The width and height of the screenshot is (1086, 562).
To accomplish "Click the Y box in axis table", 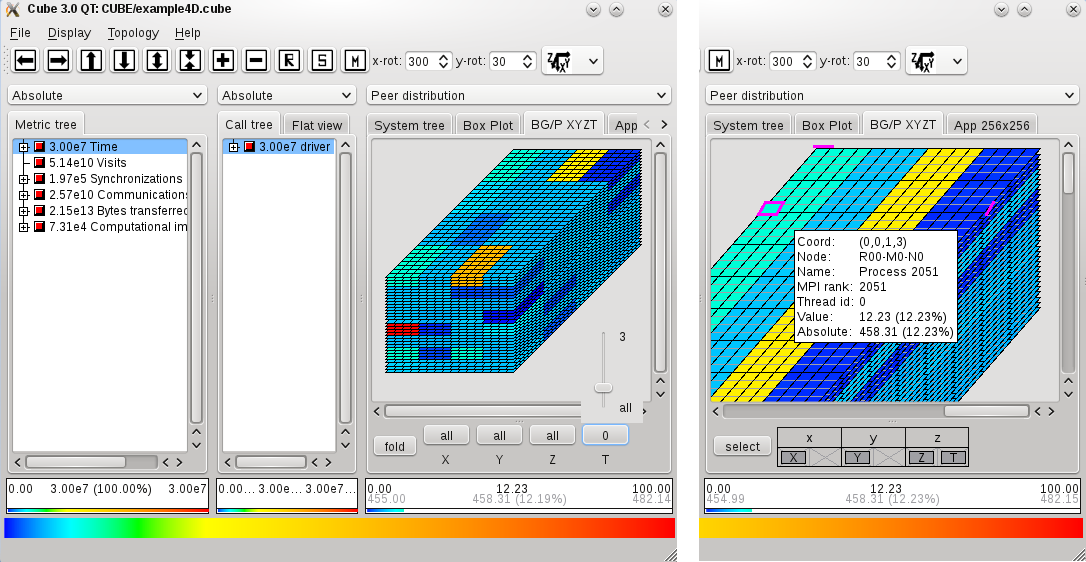I will [857, 457].
